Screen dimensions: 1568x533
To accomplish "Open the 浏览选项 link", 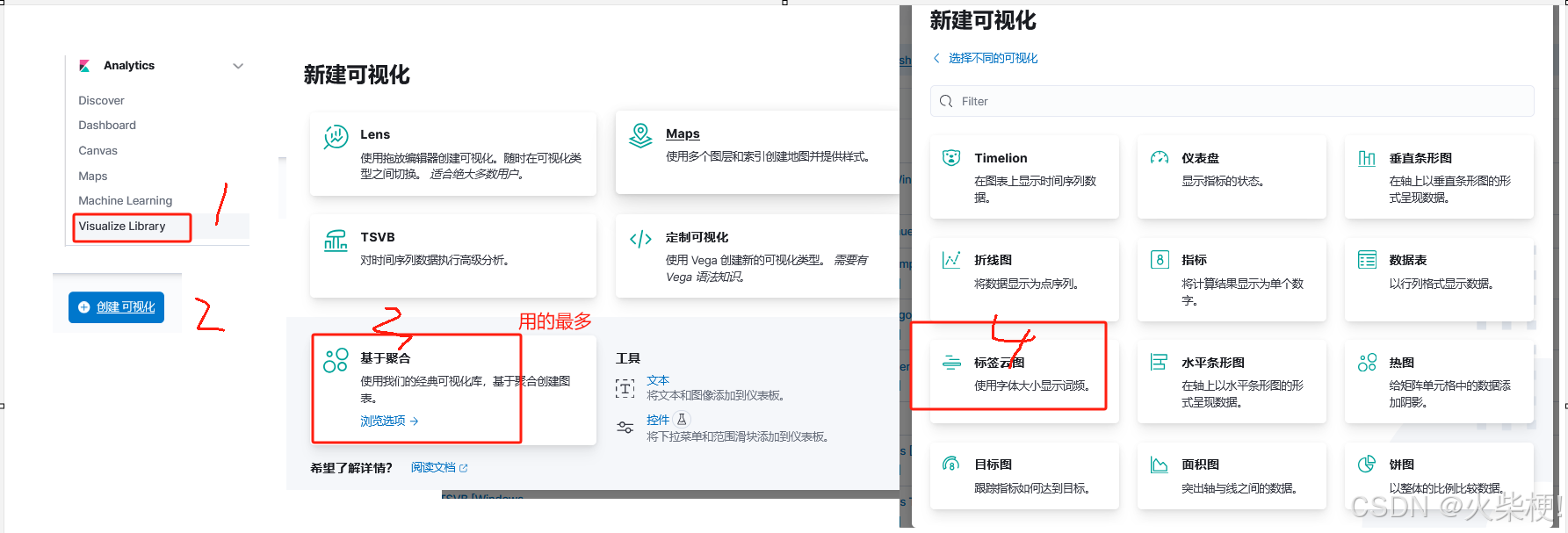I will pos(383,421).
